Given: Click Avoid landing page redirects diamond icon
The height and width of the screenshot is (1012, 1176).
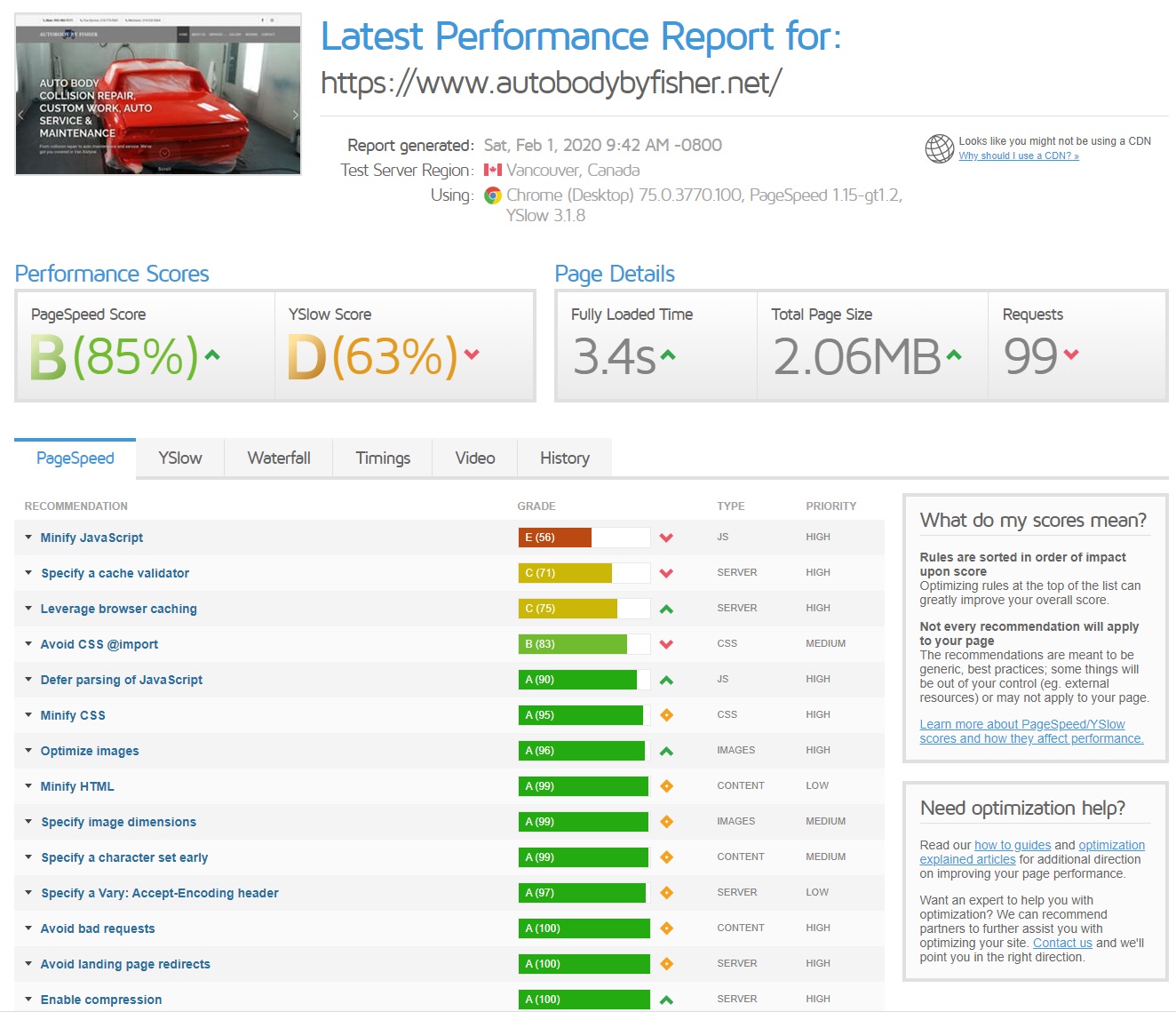Looking at the screenshot, I should click(x=666, y=964).
